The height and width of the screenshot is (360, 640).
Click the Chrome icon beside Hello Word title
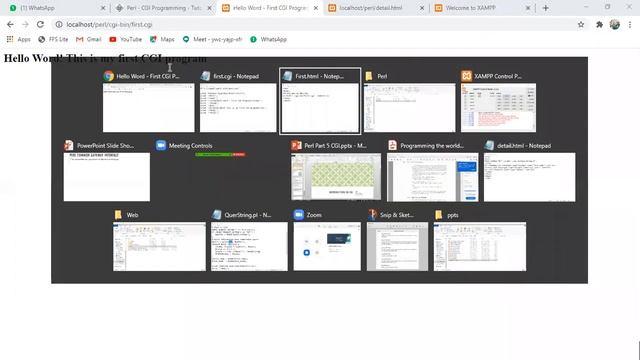(x=109, y=76)
